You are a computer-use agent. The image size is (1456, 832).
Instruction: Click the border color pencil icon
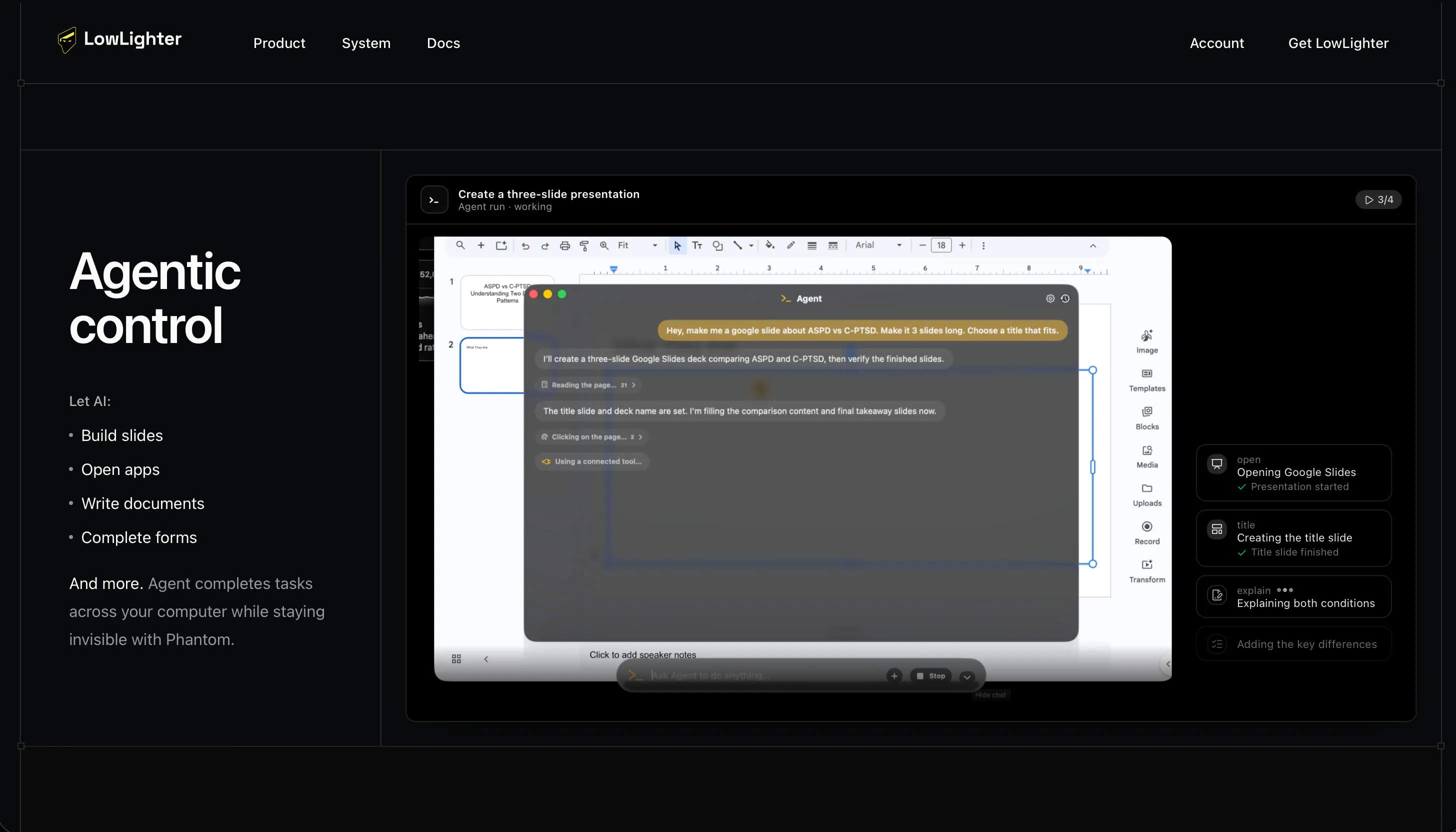point(791,245)
